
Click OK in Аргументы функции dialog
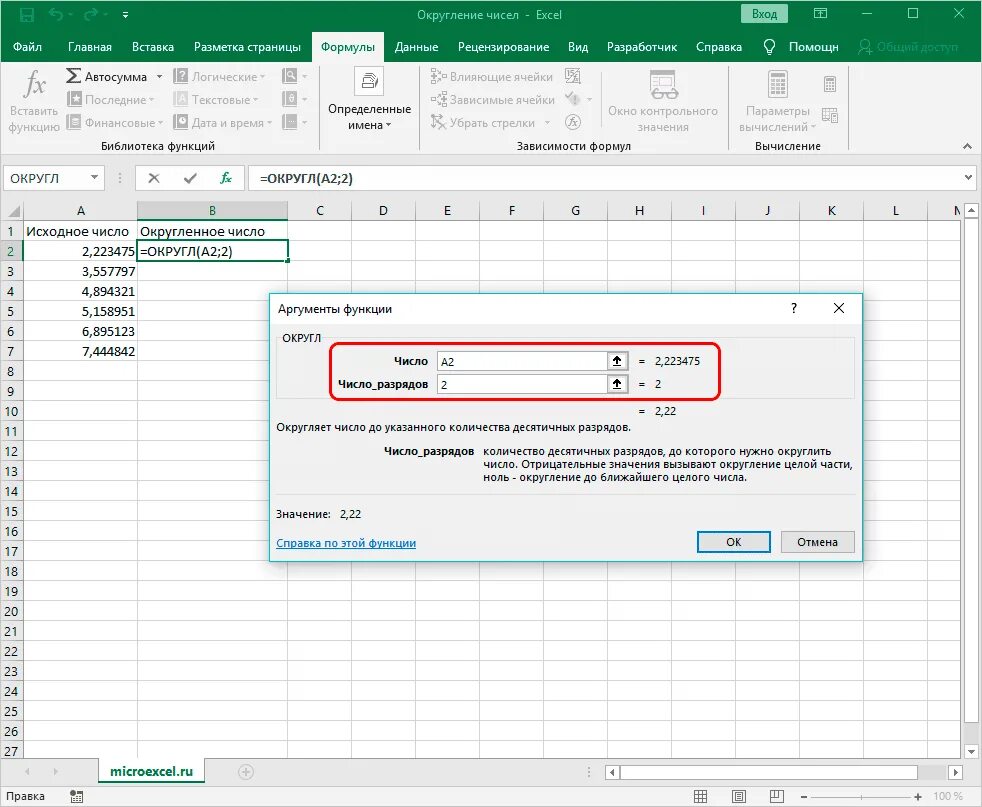tap(733, 542)
